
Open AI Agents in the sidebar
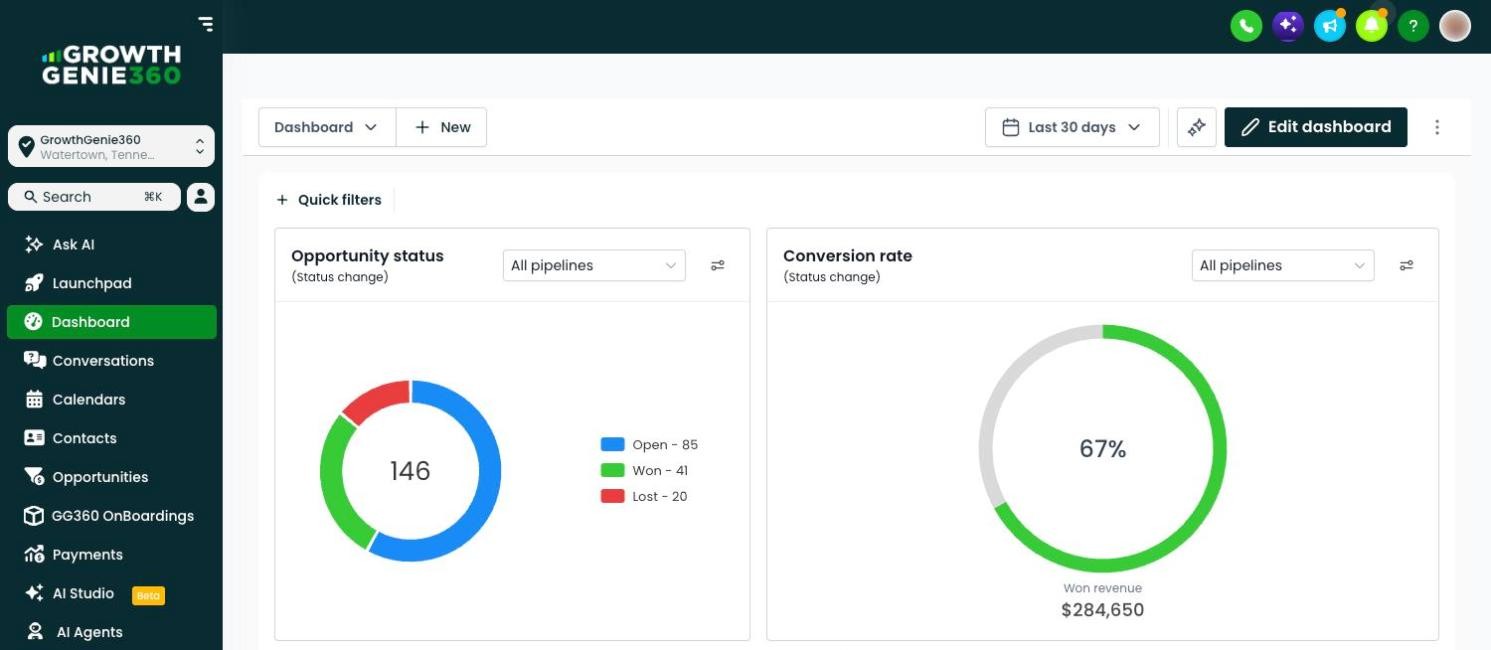111,632
